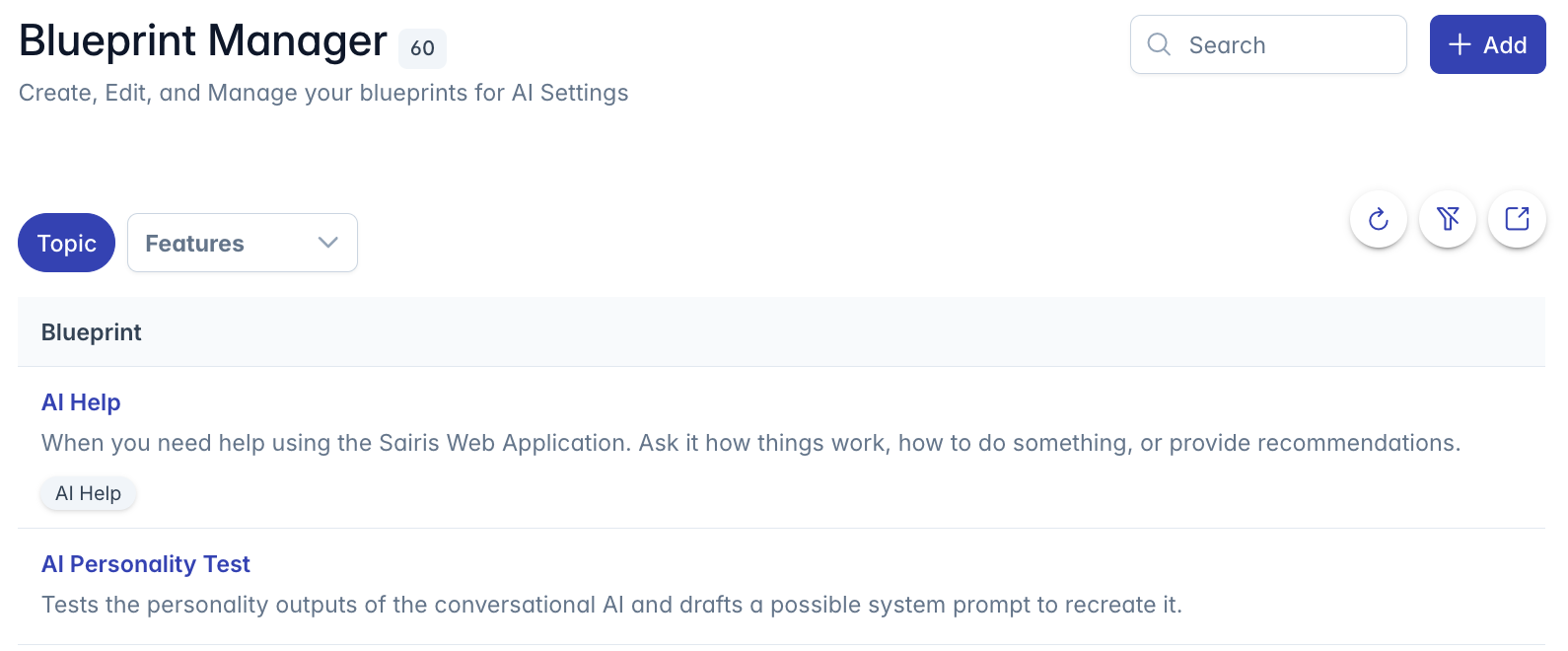The width and height of the screenshot is (1568, 651).
Task: Sort by the Blueprint column header
Action: pos(92,332)
